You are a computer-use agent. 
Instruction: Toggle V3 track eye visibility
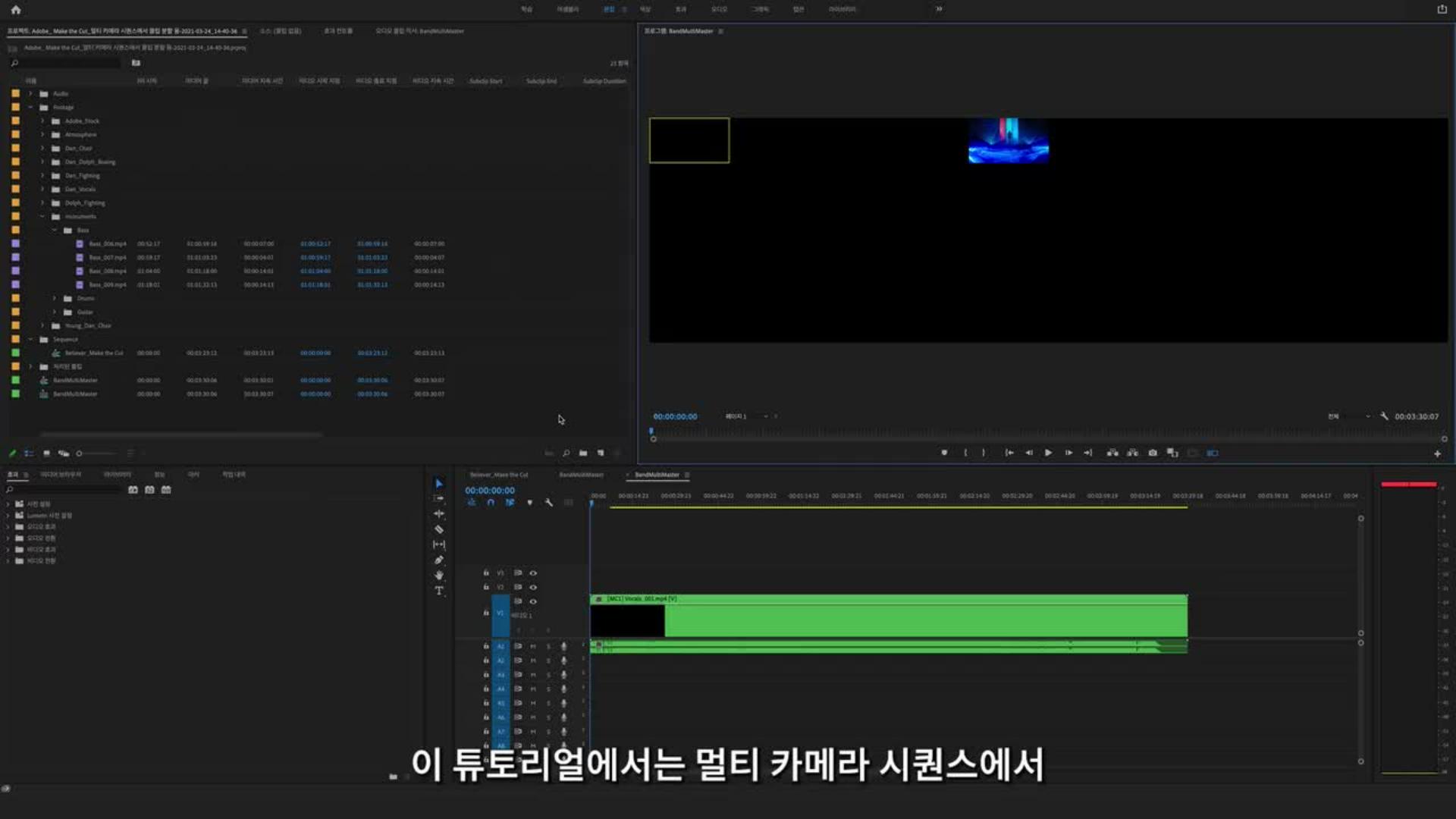pos(533,573)
